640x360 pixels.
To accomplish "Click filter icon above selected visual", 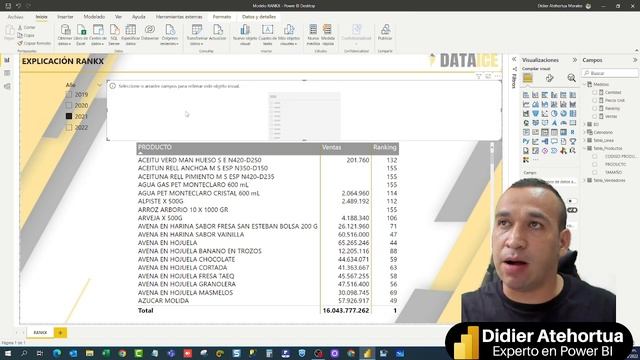I will pos(479,76).
